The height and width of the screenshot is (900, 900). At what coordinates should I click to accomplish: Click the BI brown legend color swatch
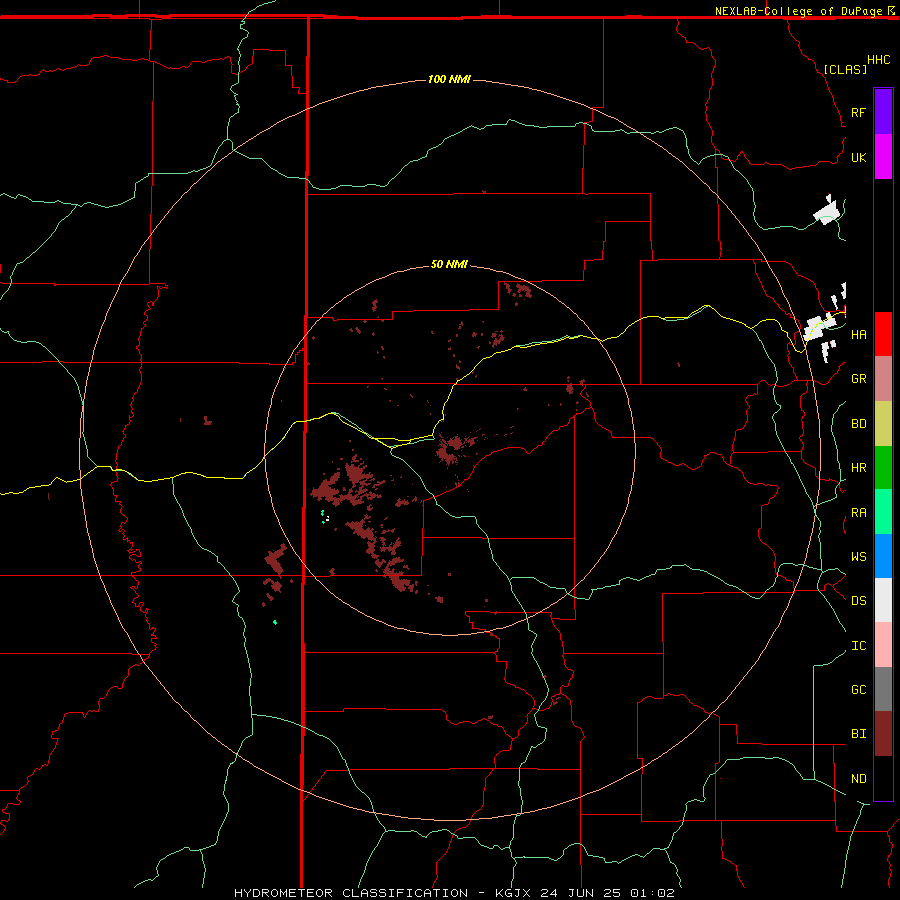pyautogui.click(x=883, y=734)
